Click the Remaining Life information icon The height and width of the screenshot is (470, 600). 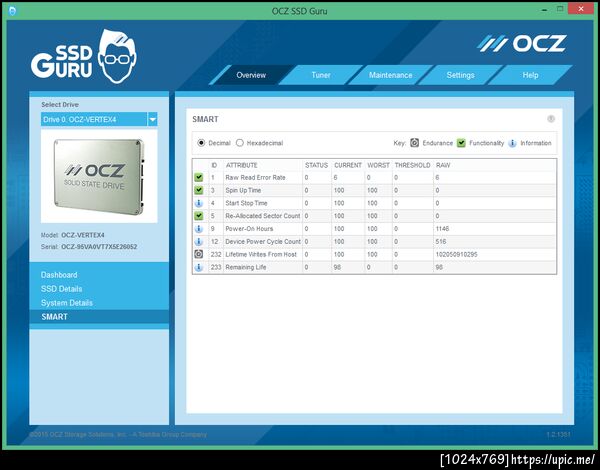(x=199, y=267)
